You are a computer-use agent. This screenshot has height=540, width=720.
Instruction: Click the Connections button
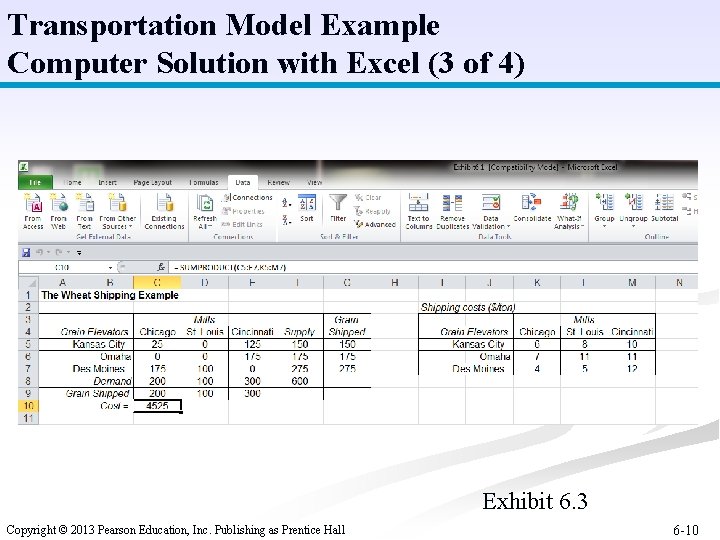pos(248,197)
